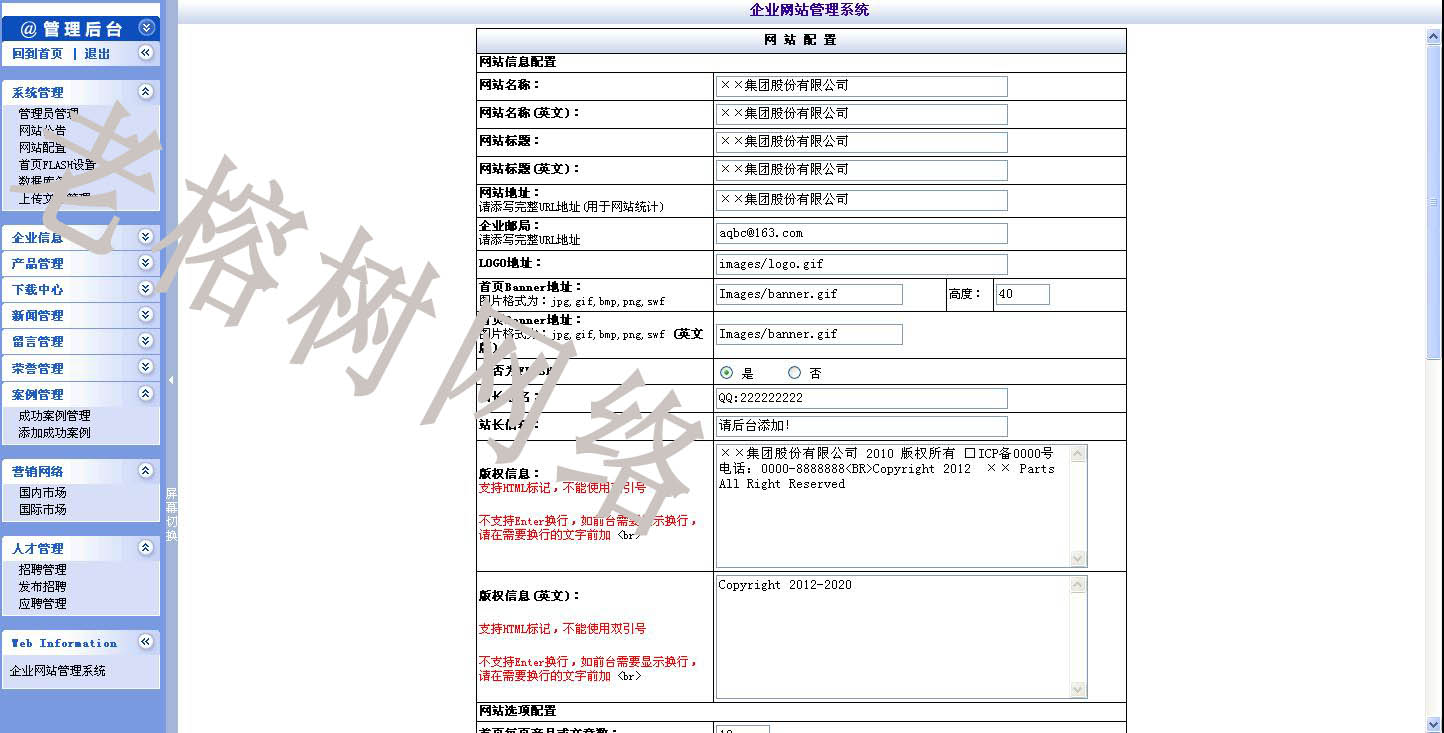Open 国际市场 under 营销网络
This screenshot has height=733, width=1444.
(x=42, y=510)
